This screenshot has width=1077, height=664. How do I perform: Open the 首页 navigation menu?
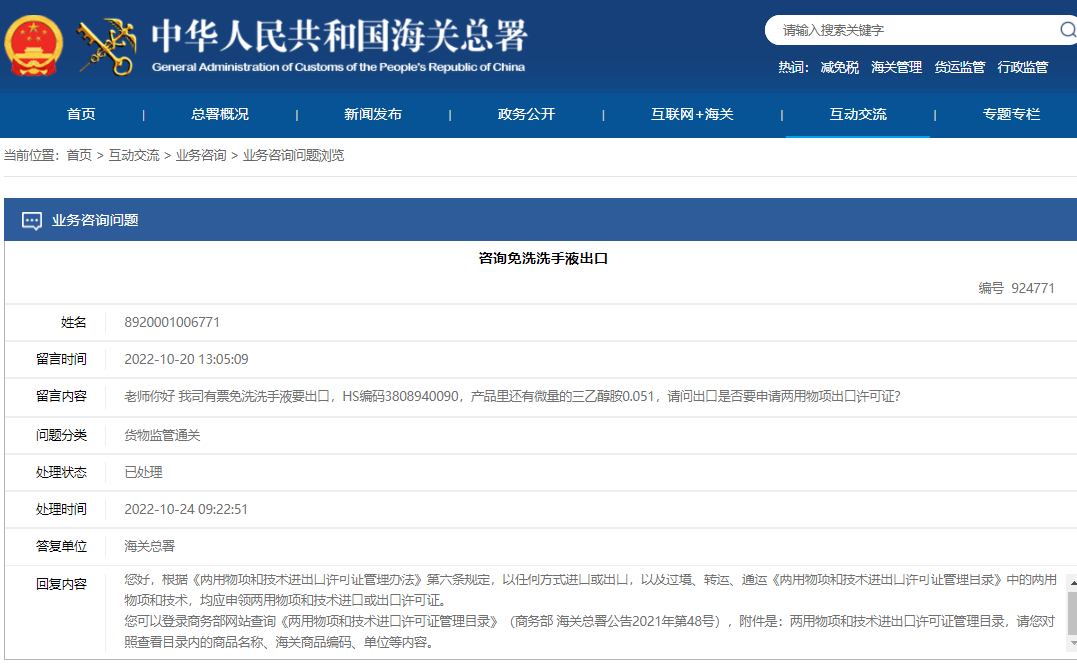80,113
